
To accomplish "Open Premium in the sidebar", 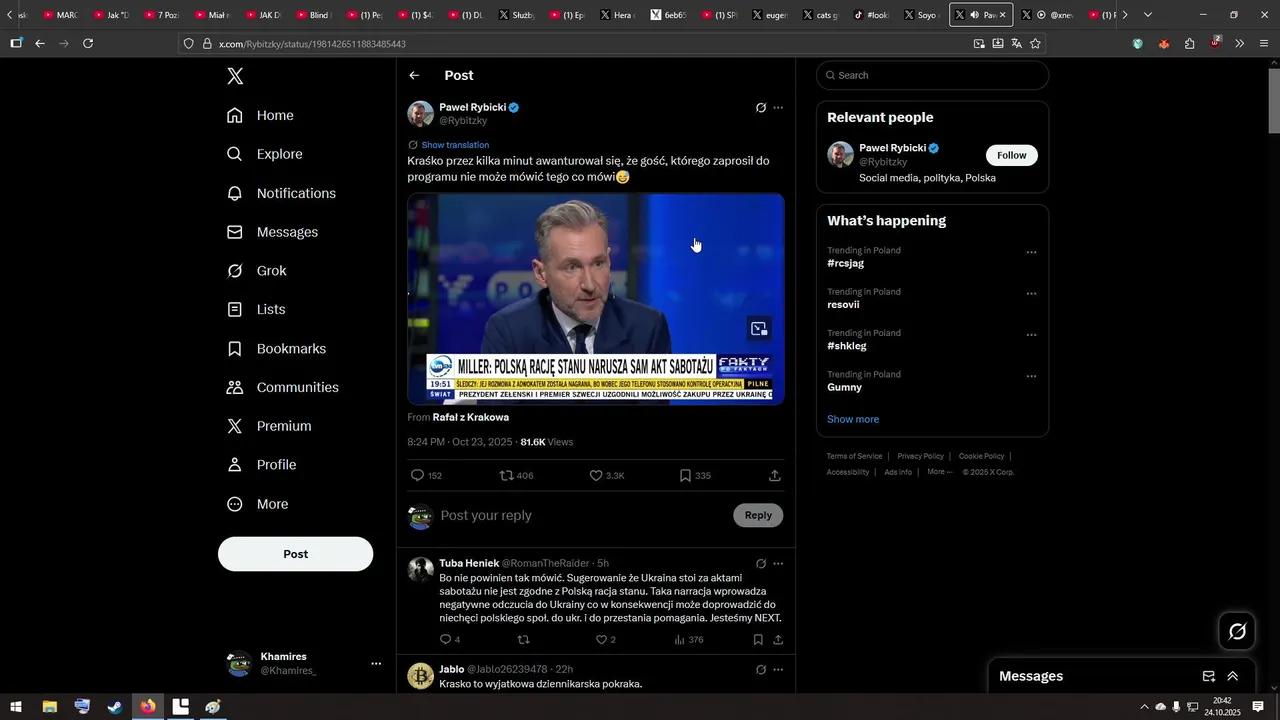I will click(x=269, y=426).
